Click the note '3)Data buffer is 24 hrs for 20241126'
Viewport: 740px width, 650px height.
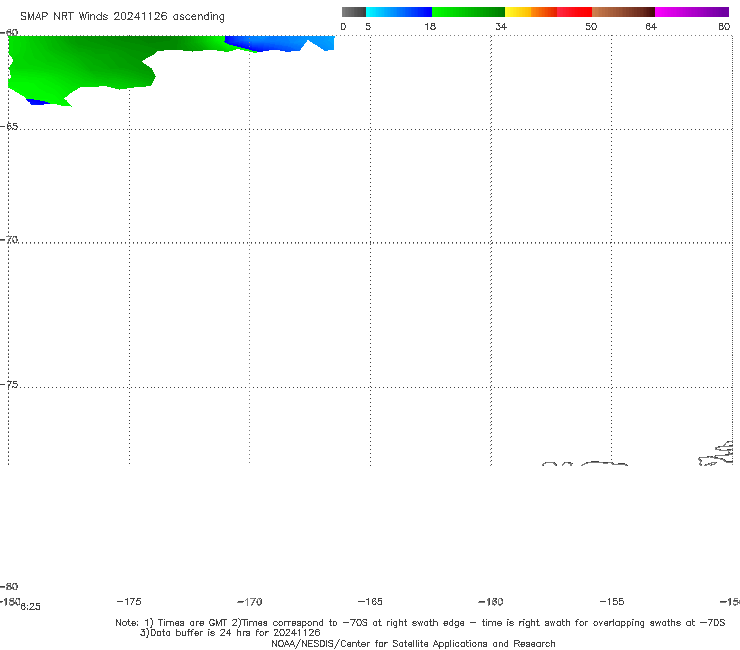230,633
